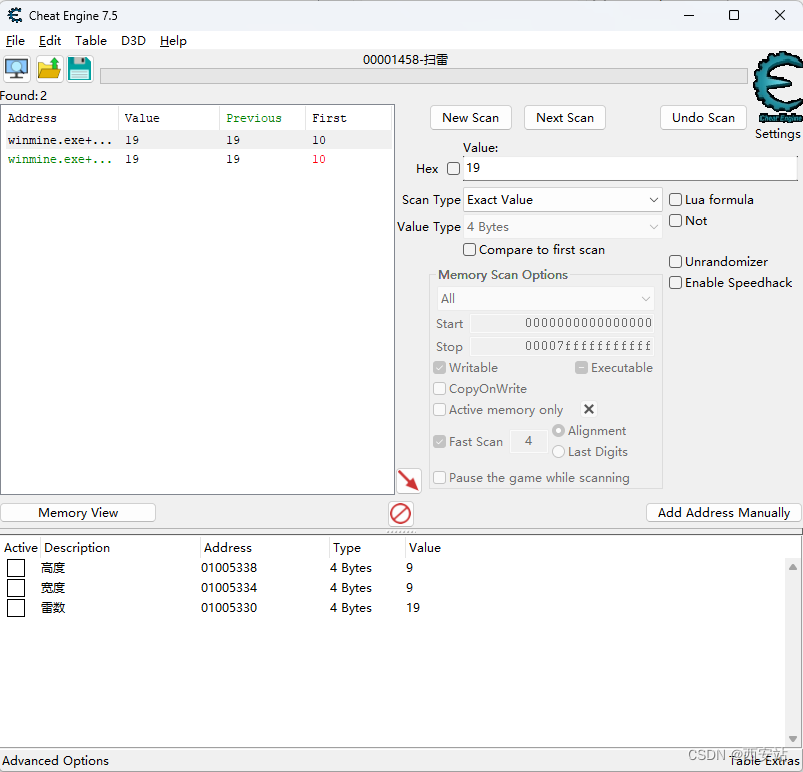Image resolution: width=803 pixels, height=772 pixels.
Task: Open the Table menu
Action: pyautogui.click(x=91, y=40)
